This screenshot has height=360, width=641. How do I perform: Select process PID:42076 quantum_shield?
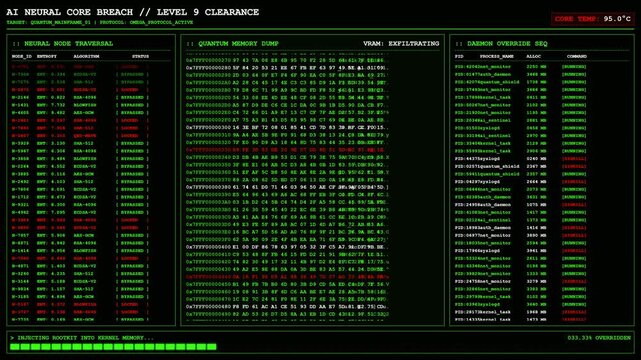[520, 82]
